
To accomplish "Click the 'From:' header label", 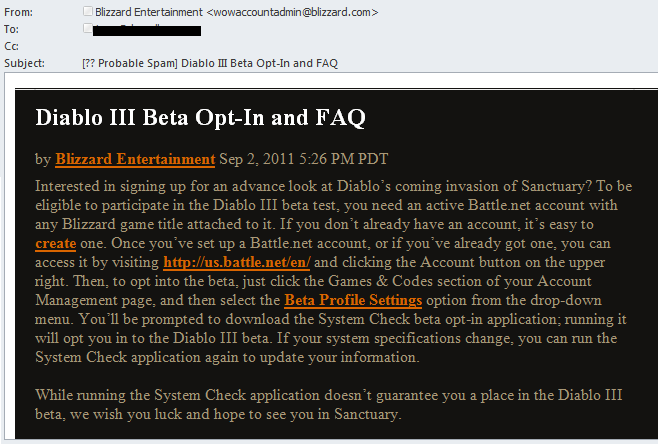I will tap(18, 12).
